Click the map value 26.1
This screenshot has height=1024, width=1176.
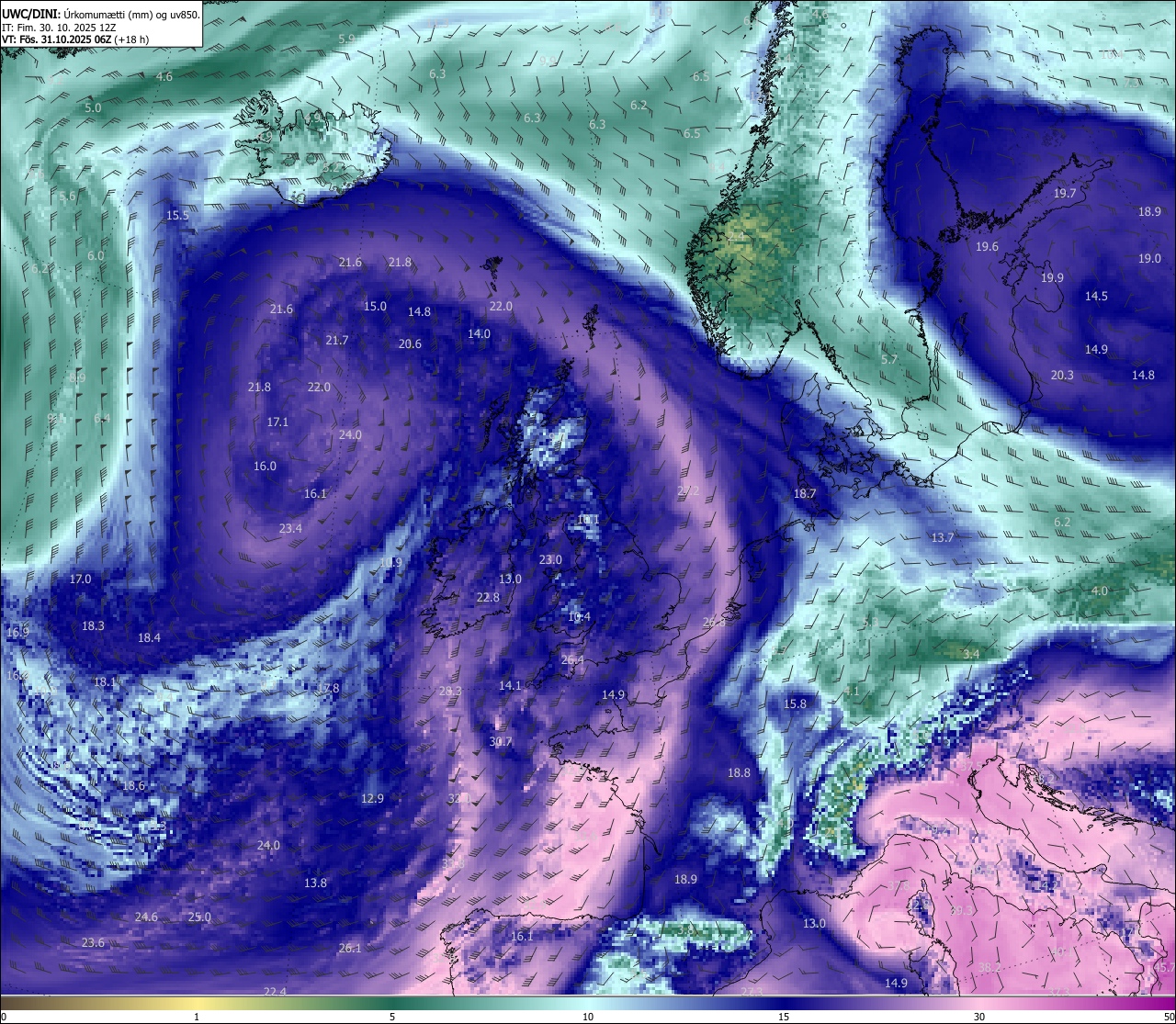tap(350, 949)
